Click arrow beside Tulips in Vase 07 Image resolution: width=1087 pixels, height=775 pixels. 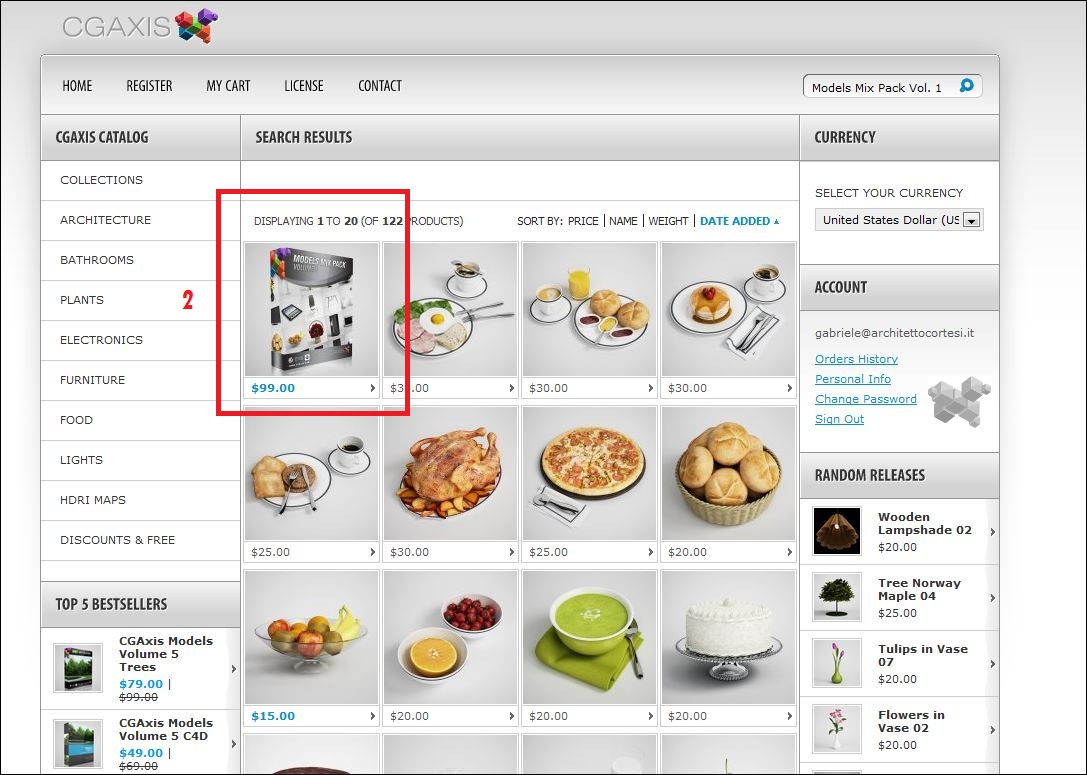[x=993, y=664]
